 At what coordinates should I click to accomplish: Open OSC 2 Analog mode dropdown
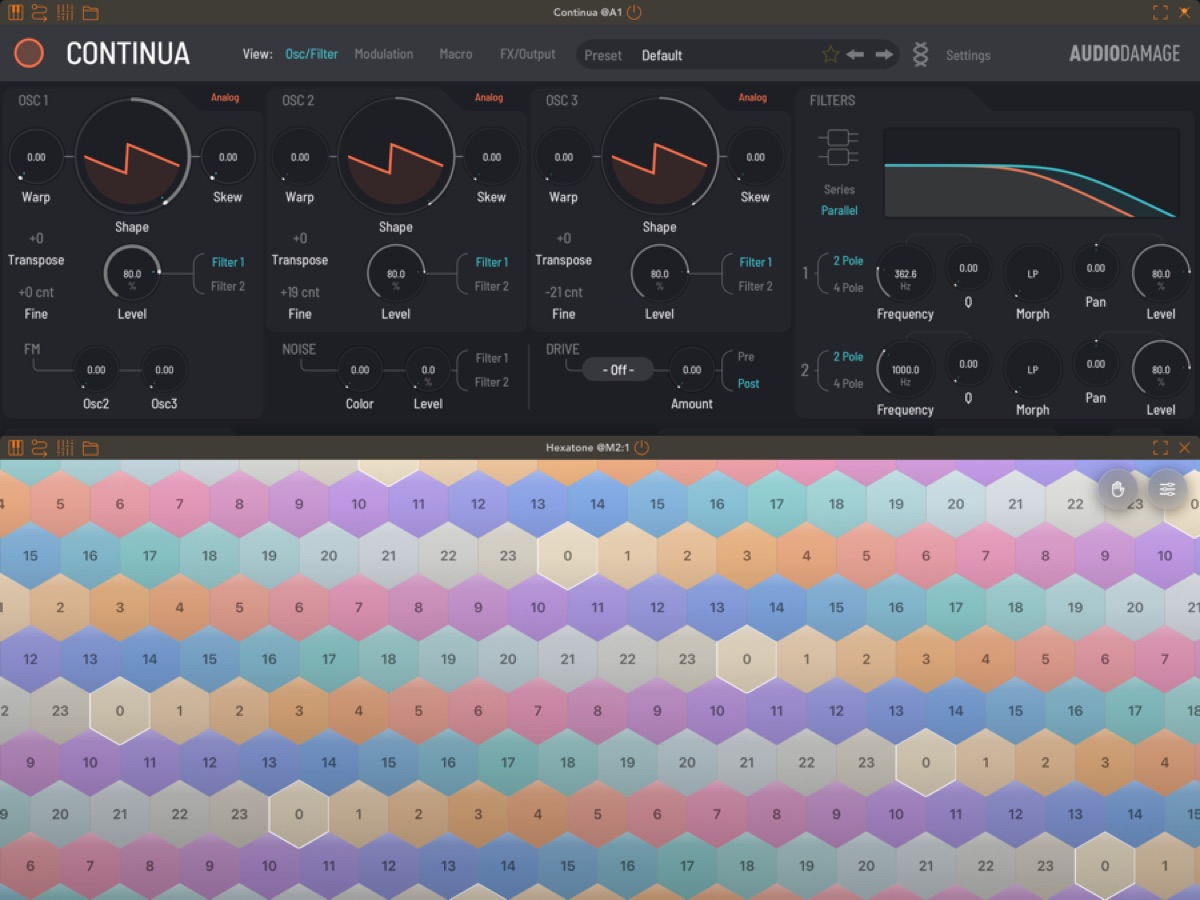489,97
